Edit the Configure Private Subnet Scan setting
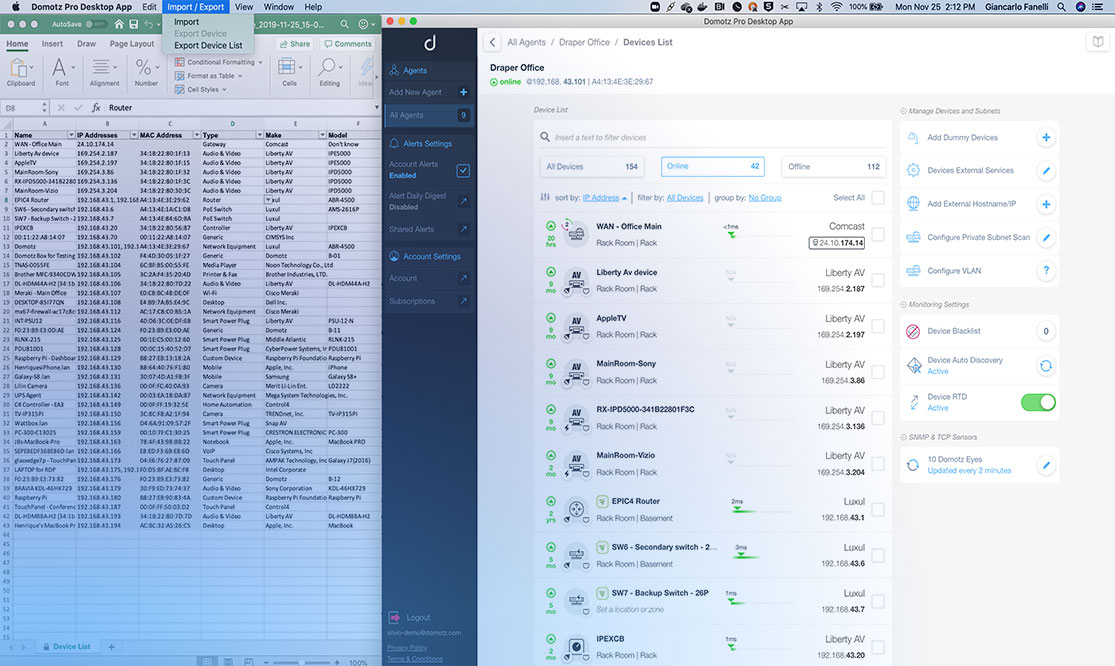 (1046, 236)
